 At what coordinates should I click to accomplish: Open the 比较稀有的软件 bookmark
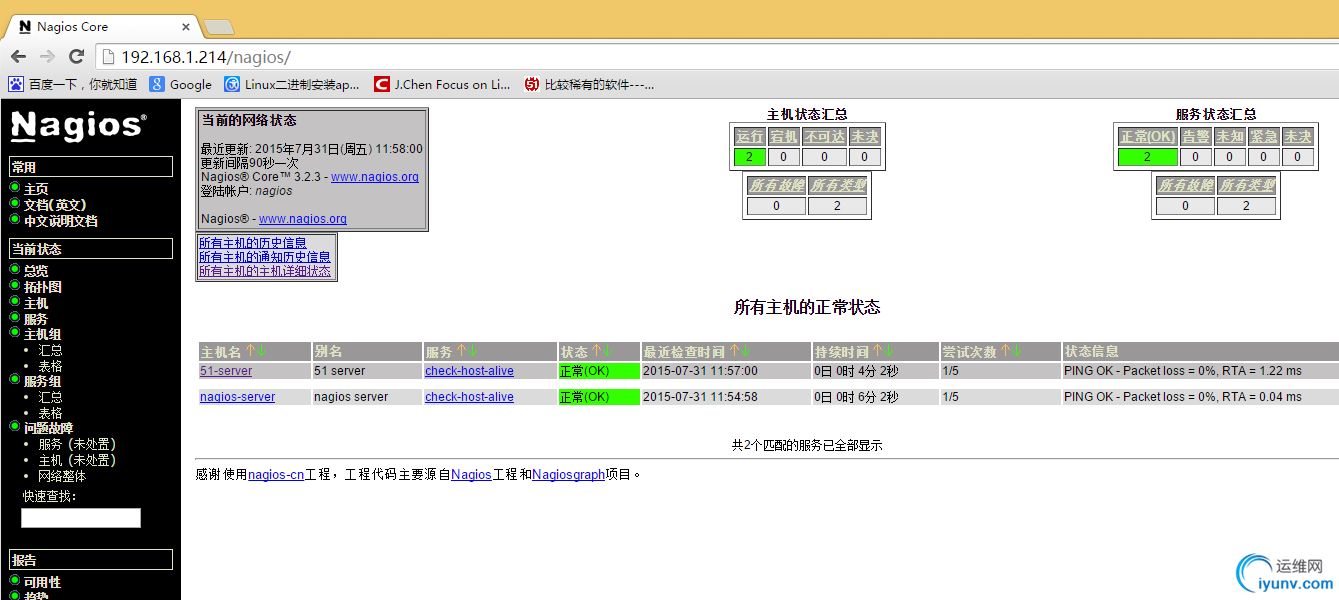589,85
